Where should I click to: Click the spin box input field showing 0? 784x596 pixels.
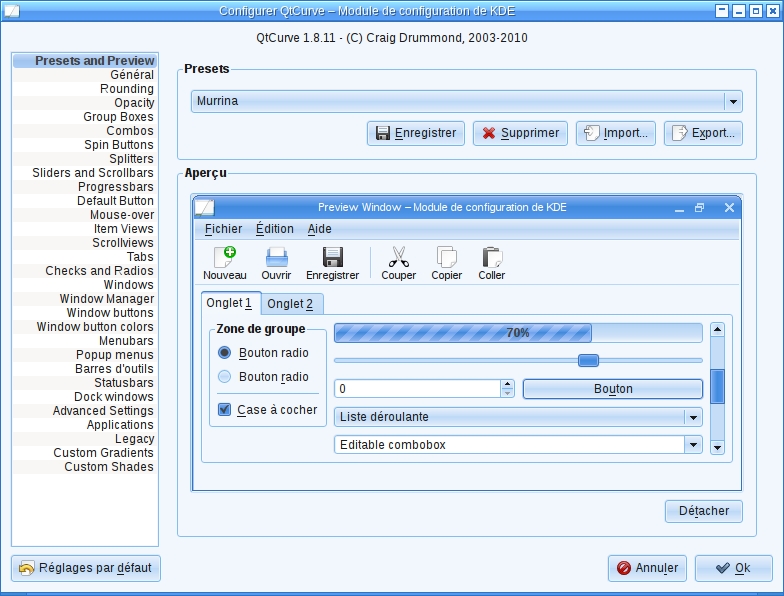[x=418, y=389]
